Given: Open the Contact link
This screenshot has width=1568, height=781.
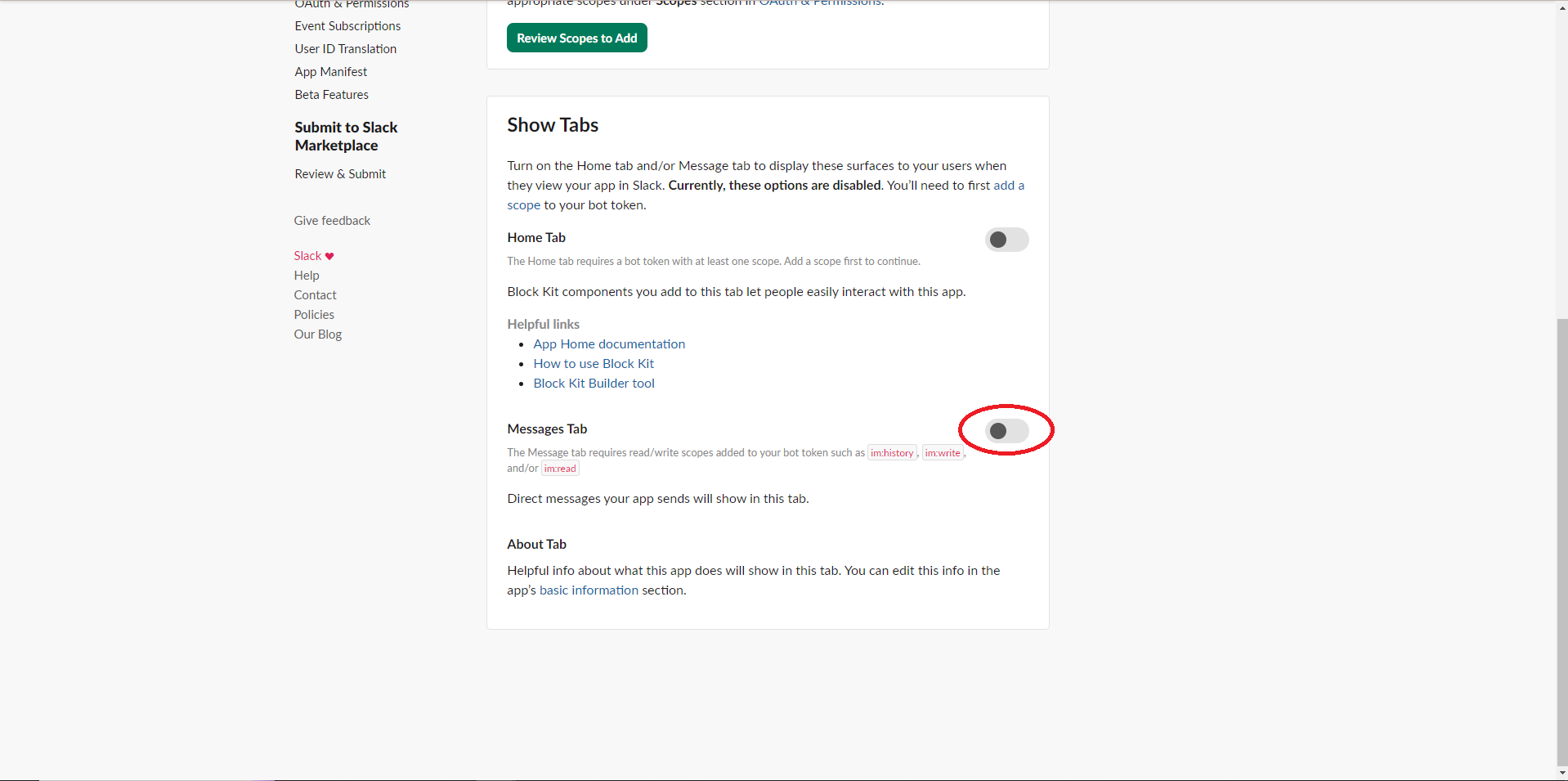Looking at the screenshot, I should [x=315, y=295].
